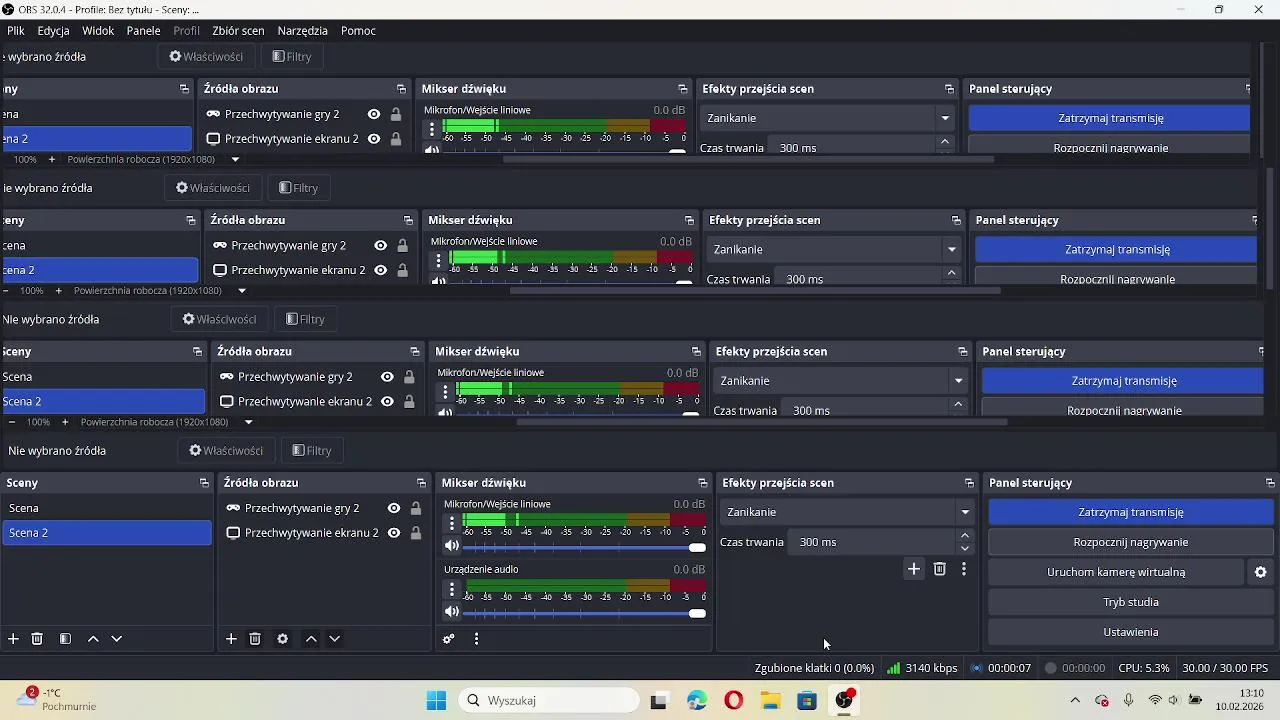Open the three-dot menu of Urządzenie audio
The image size is (1280, 720).
click(x=452, y=589)
